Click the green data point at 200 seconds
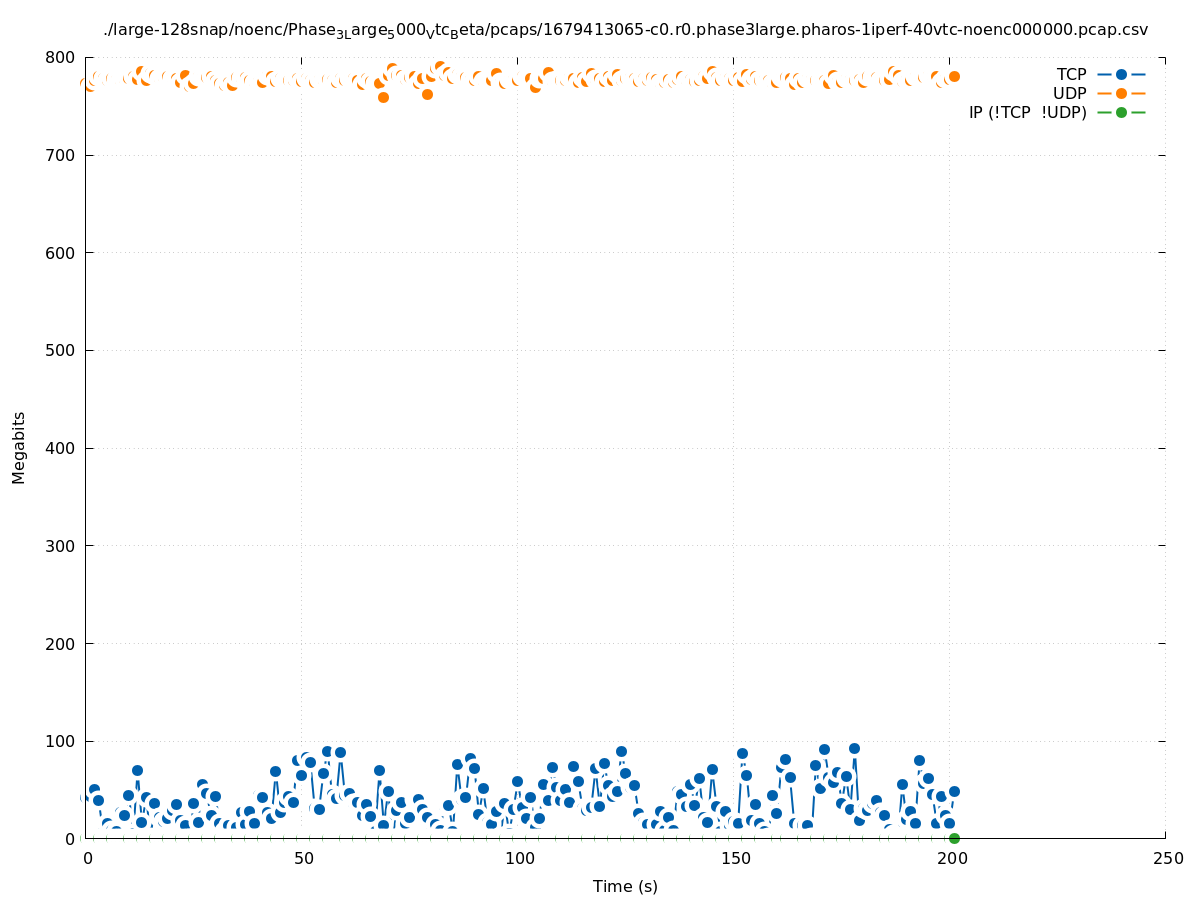The width and height of the screenshot is (1197, 900). point(954,838)
